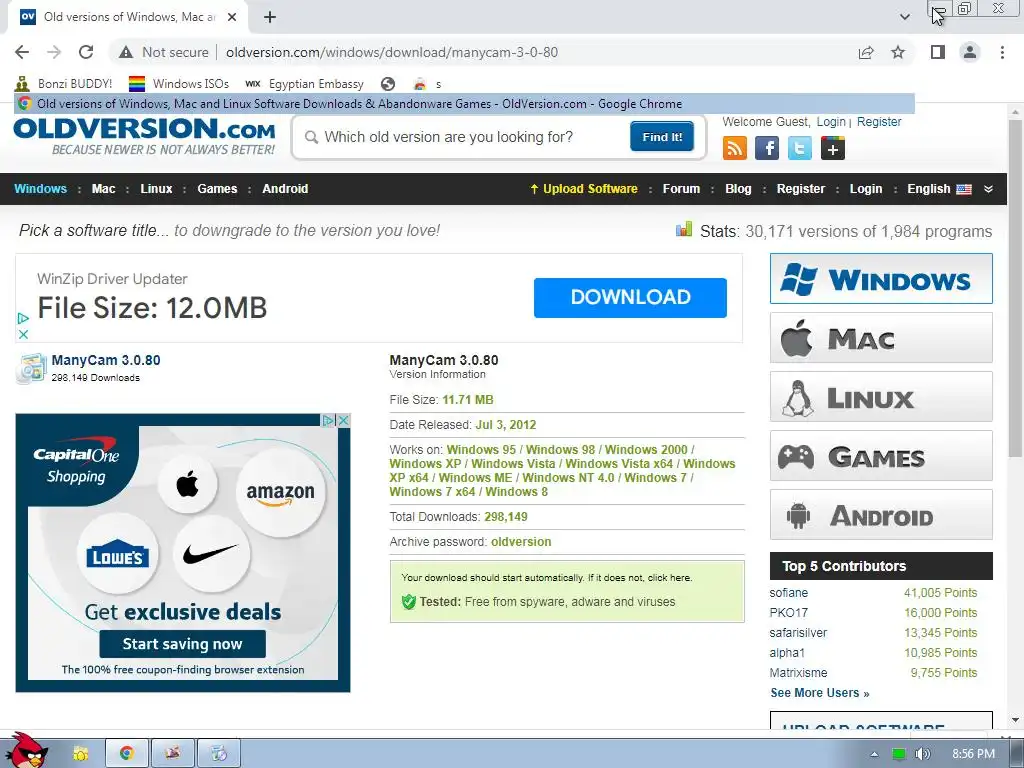Select the Android nav menu item

[285, 189]
